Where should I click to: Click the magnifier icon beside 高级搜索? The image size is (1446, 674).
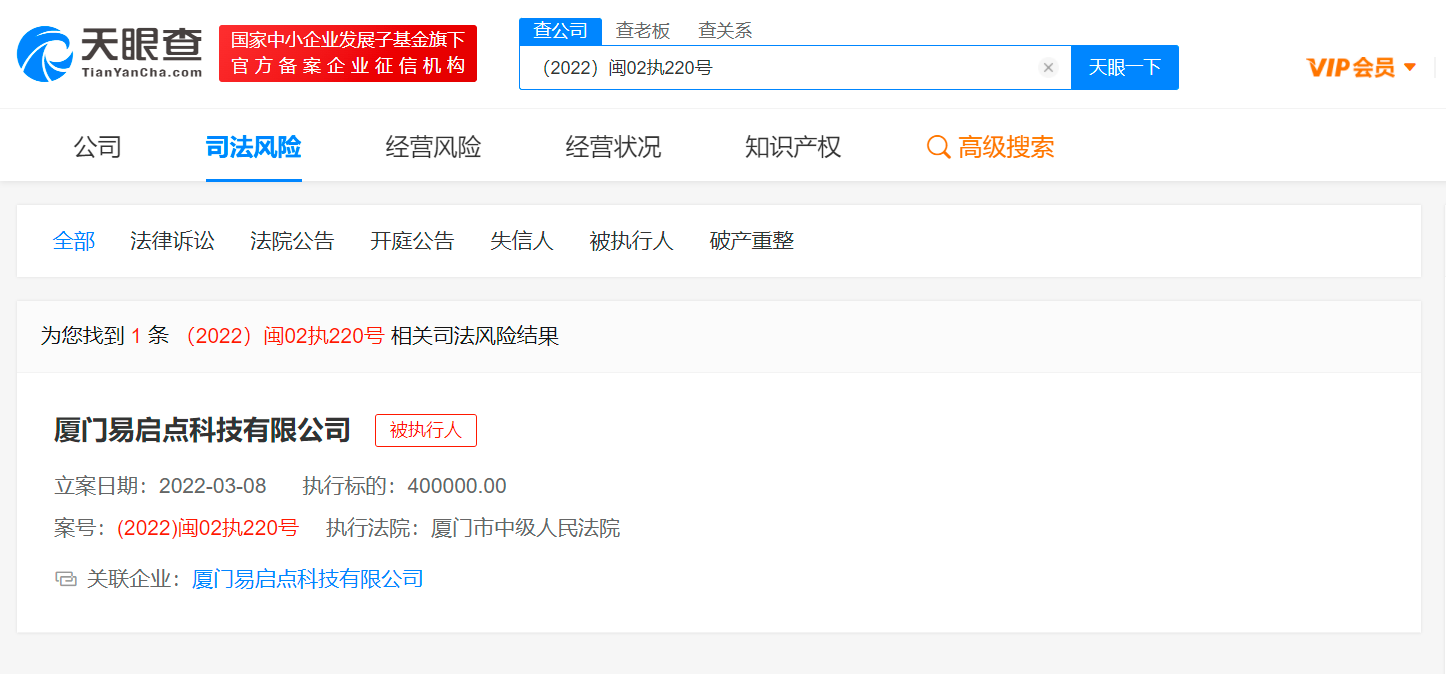(938, 148)
